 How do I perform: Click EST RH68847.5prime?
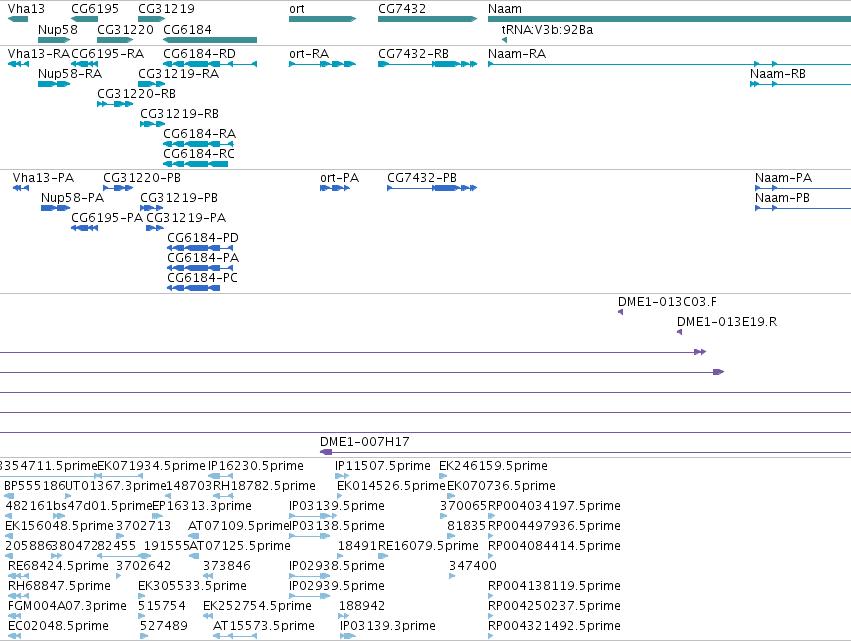pyautogui.click(x=59, y=586)
